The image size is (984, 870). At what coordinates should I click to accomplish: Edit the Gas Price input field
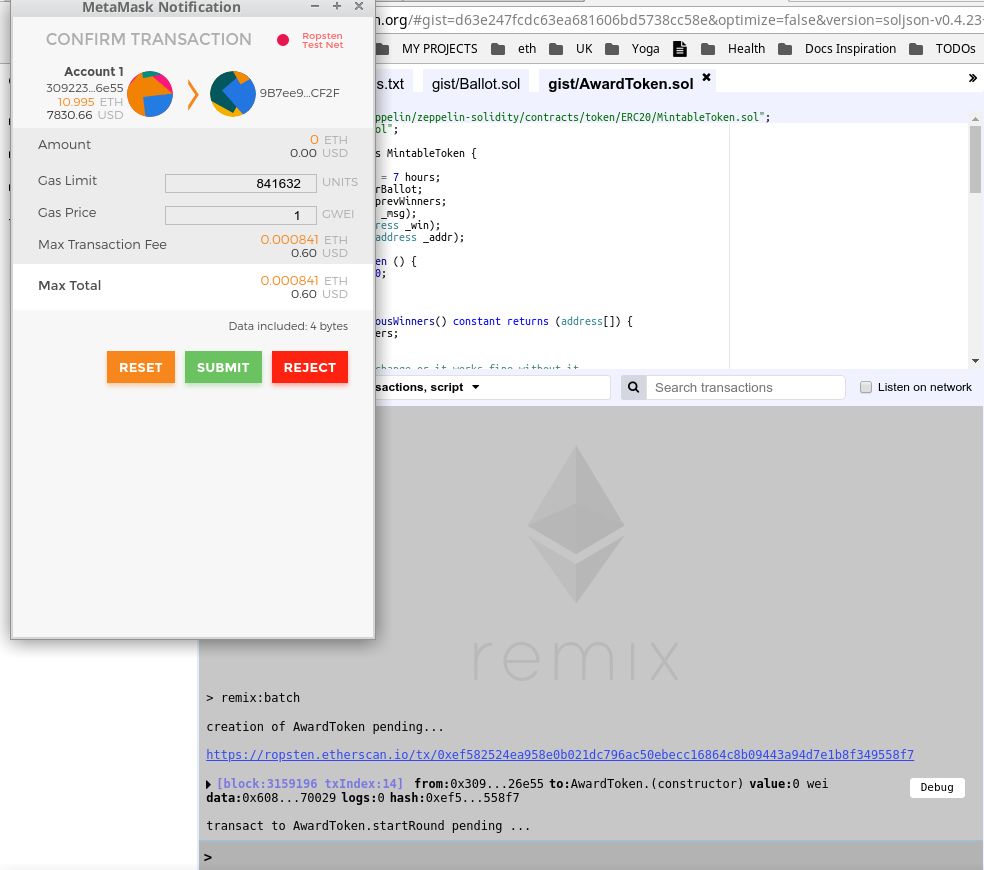pos(240,215)
